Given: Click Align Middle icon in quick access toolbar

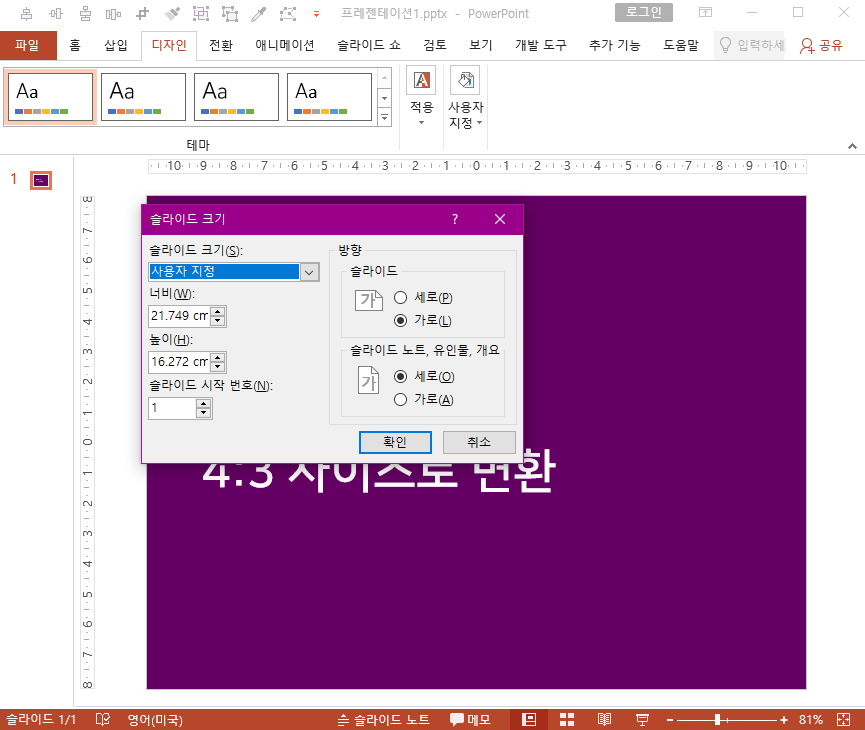Looking at the screenshot, I should click(x=56, y=14).
